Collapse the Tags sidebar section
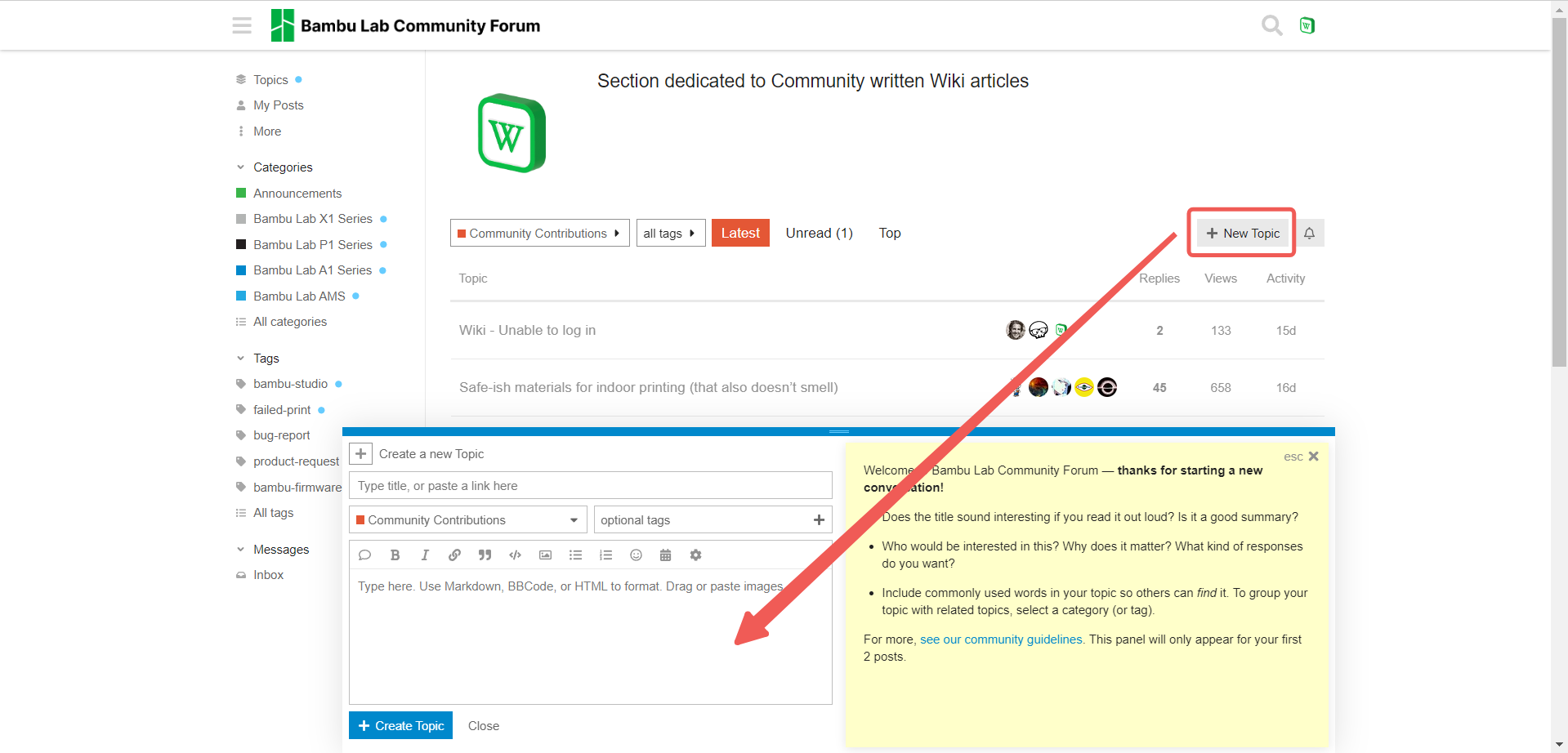This screenshot has width=1568, height=753. pos(257,359)
